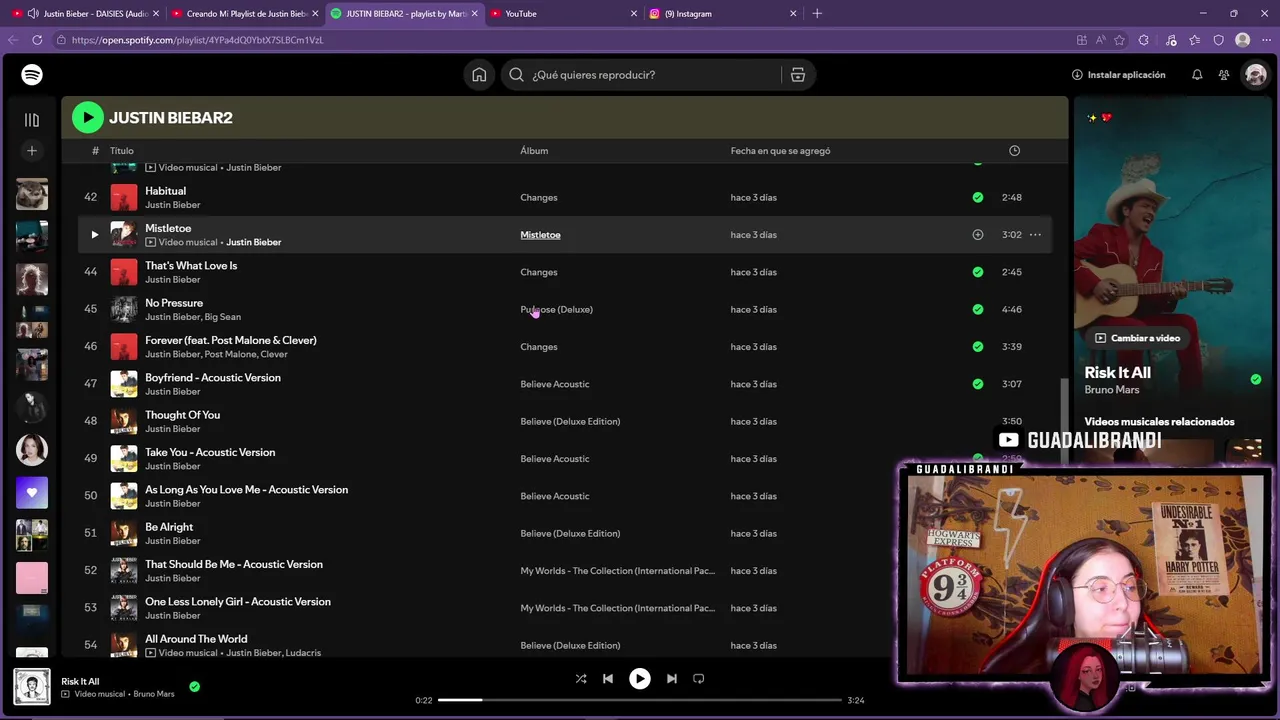1280x720 pixels.
Task: Open the pink cover playlist in sidebar
Action: click(32, 579)
